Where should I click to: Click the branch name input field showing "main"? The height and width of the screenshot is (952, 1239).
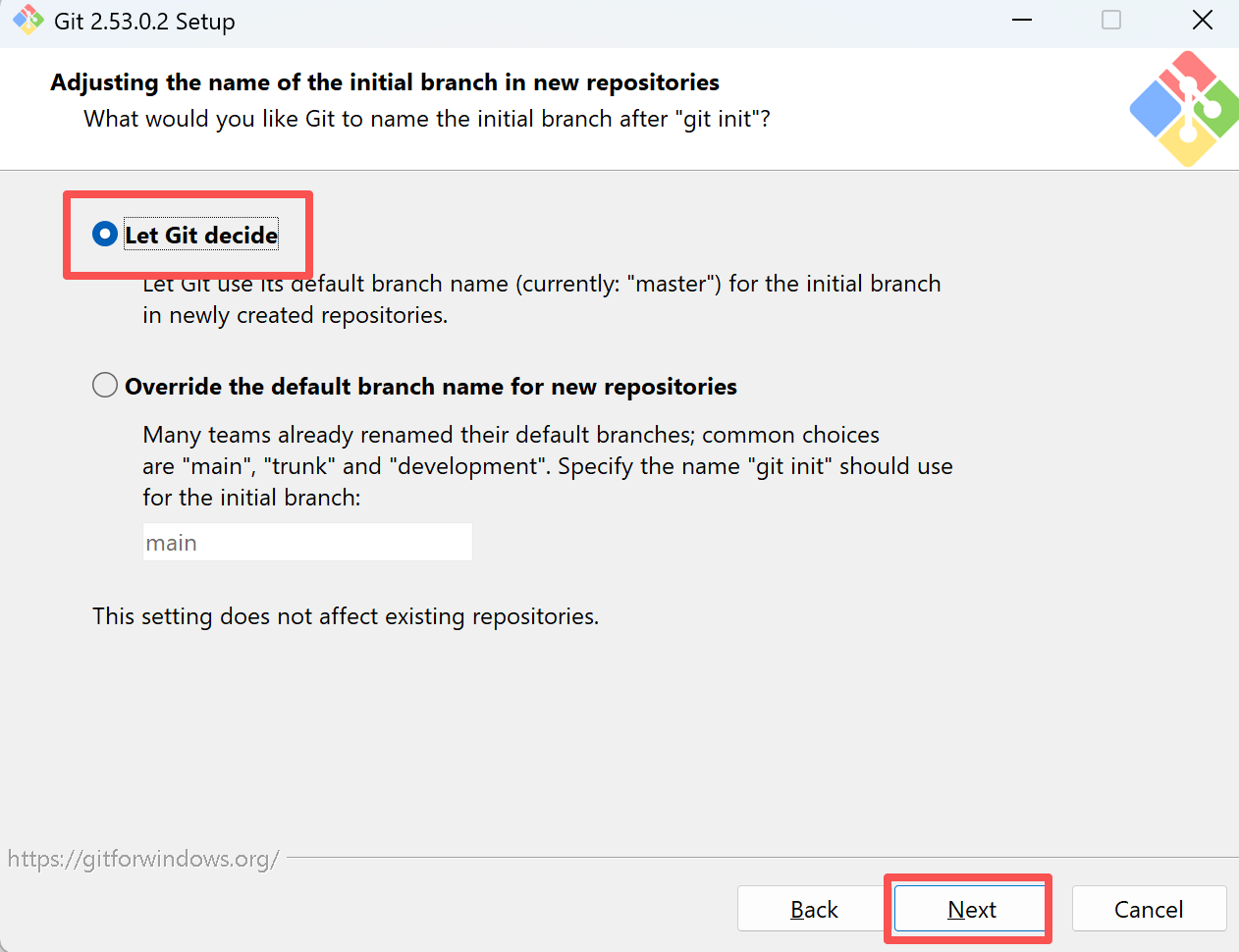[307, 542]
